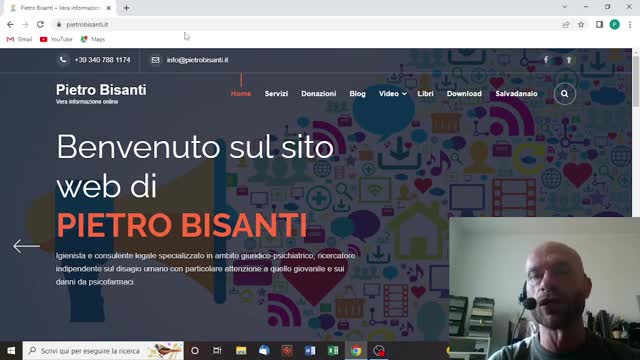Open Excel from the taskbar
640x360 pixels.
tap(333, 351)
